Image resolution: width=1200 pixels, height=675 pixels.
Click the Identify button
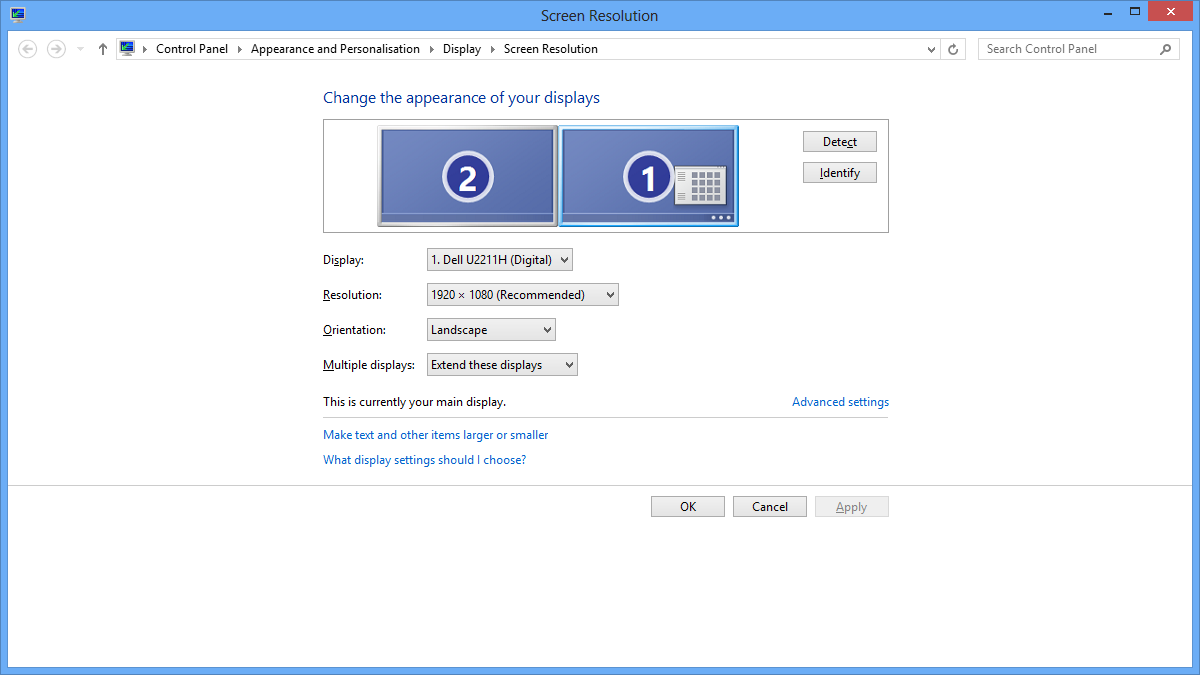(x=840, y=173)
